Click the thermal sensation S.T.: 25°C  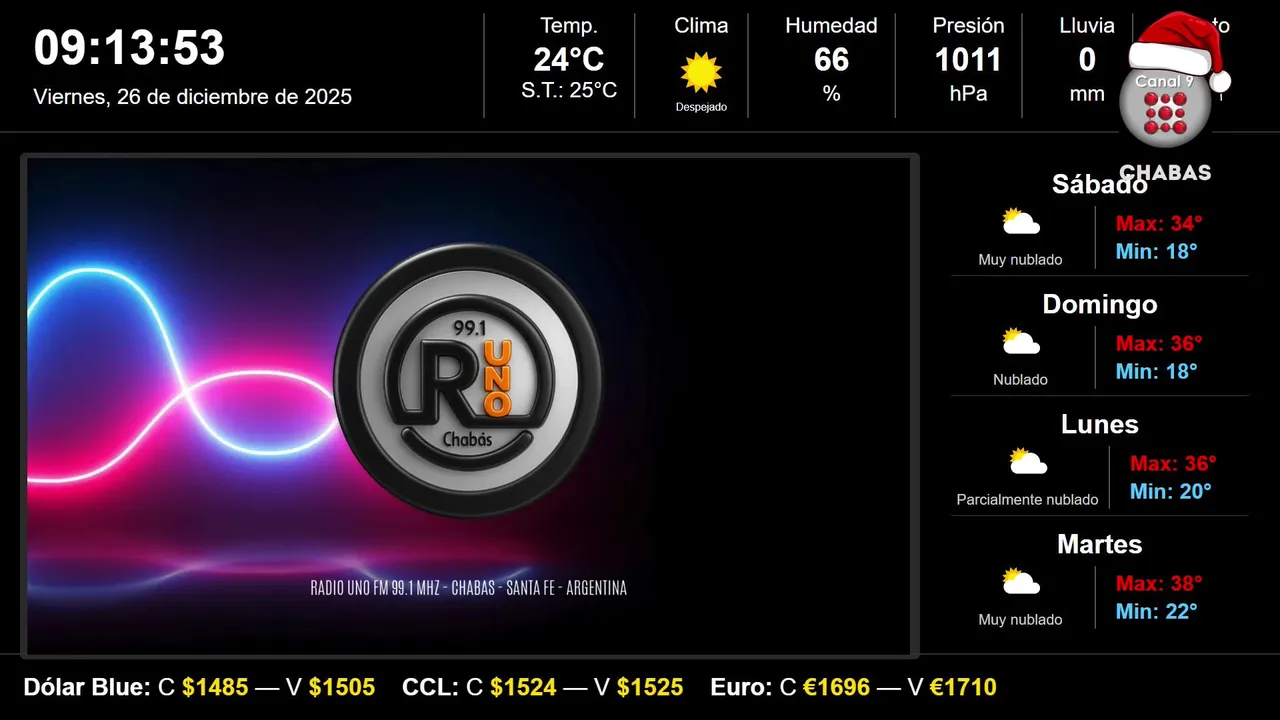[x=569, y=90]
